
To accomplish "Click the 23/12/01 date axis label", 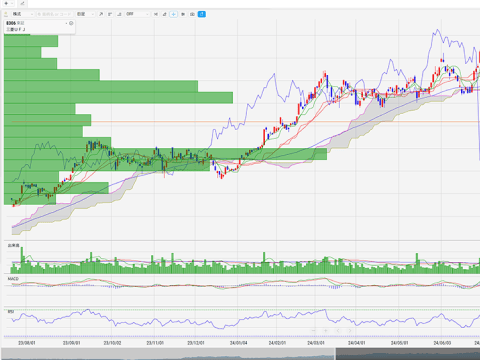I will point(196,343).
